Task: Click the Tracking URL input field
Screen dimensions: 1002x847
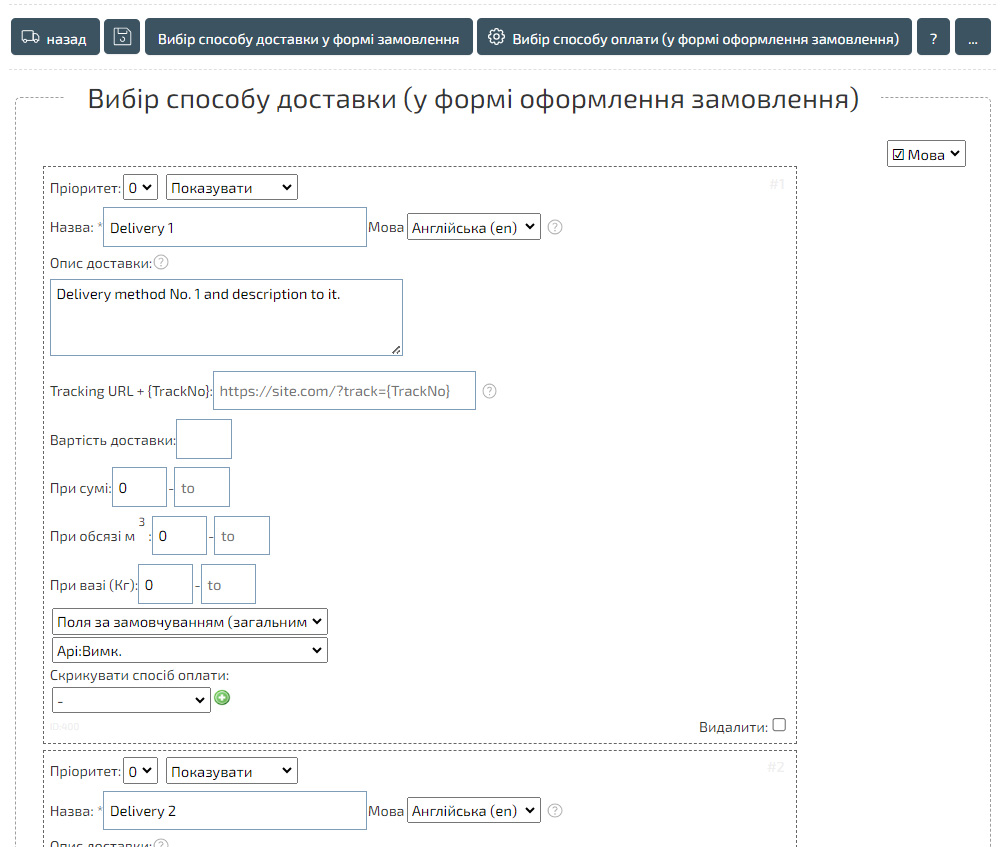Action: (x=344, y=391)
